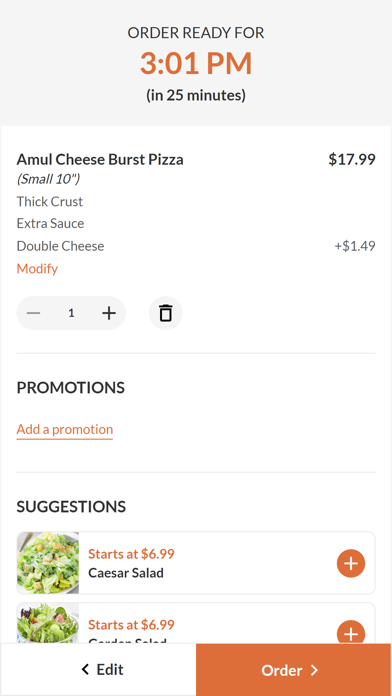This screenshot has width=392, height=696.
Task: Add Caesar Salad with orange plus icon
Action: pyautogui.click(x=351, y=563)
